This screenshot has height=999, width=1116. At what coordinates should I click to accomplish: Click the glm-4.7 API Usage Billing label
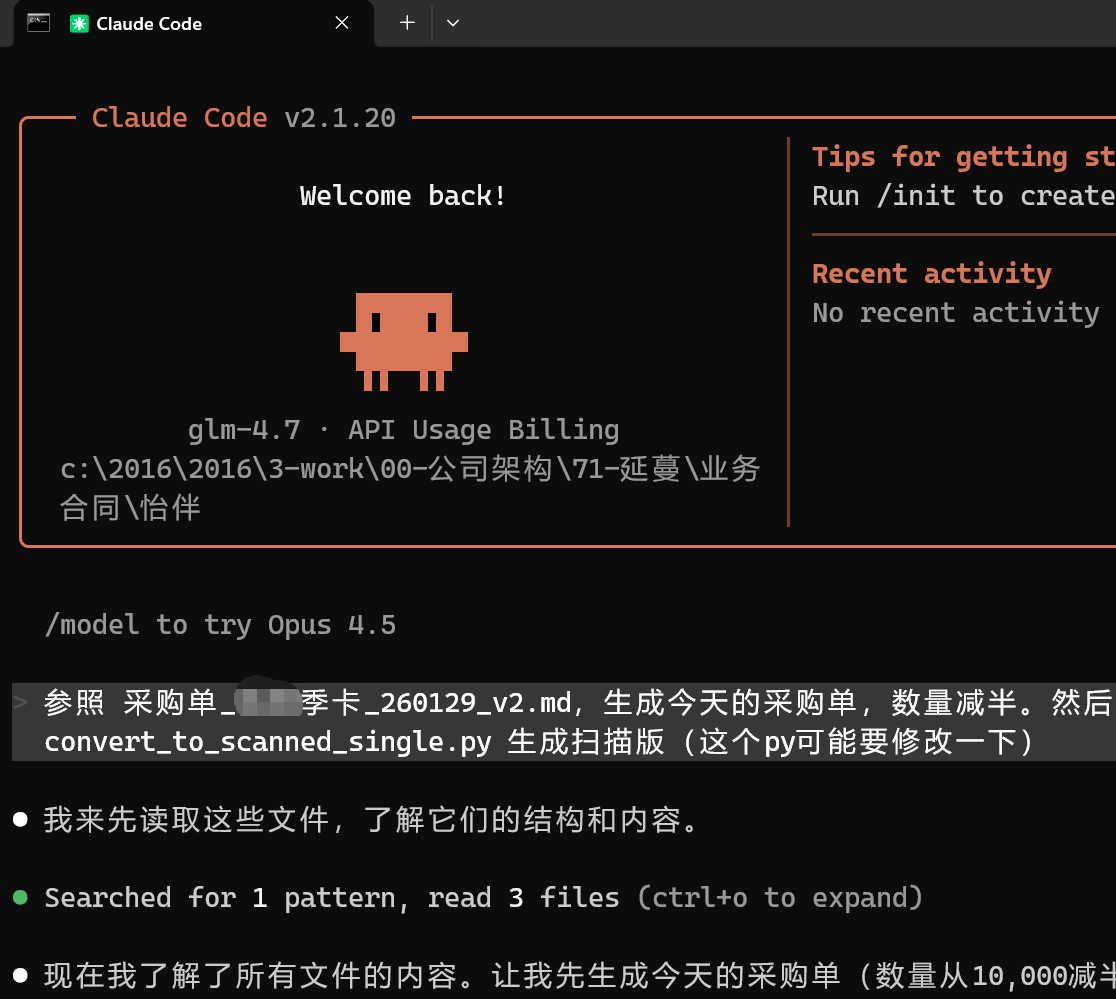tap(403, 430)
